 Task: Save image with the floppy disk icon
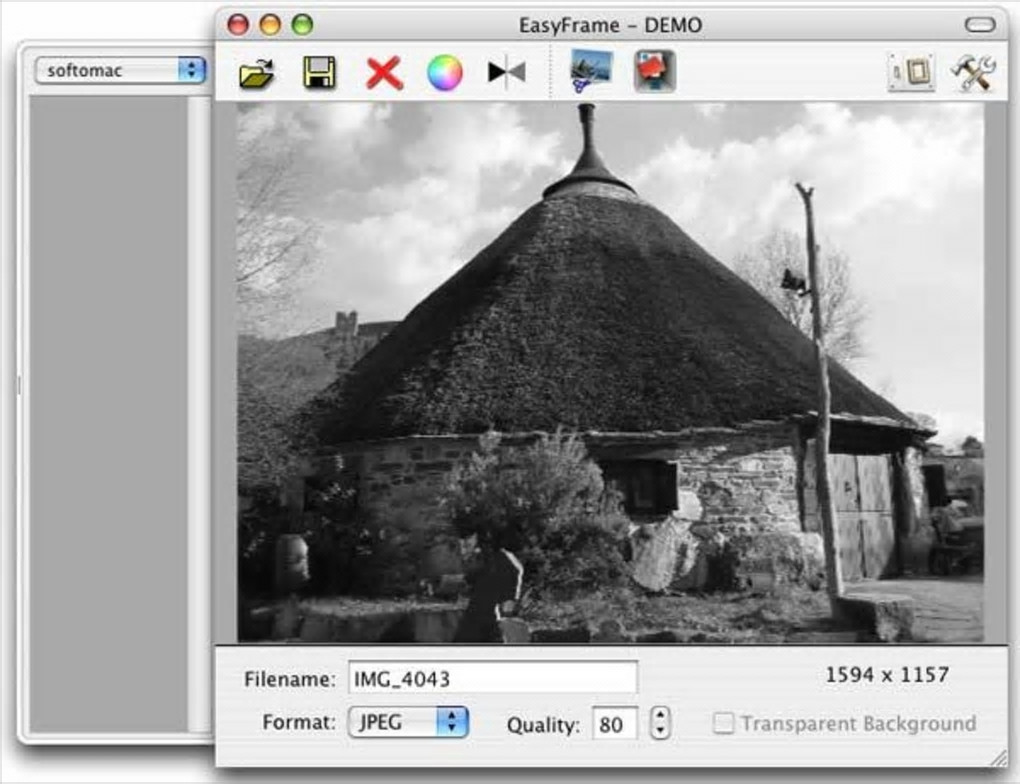319,72
